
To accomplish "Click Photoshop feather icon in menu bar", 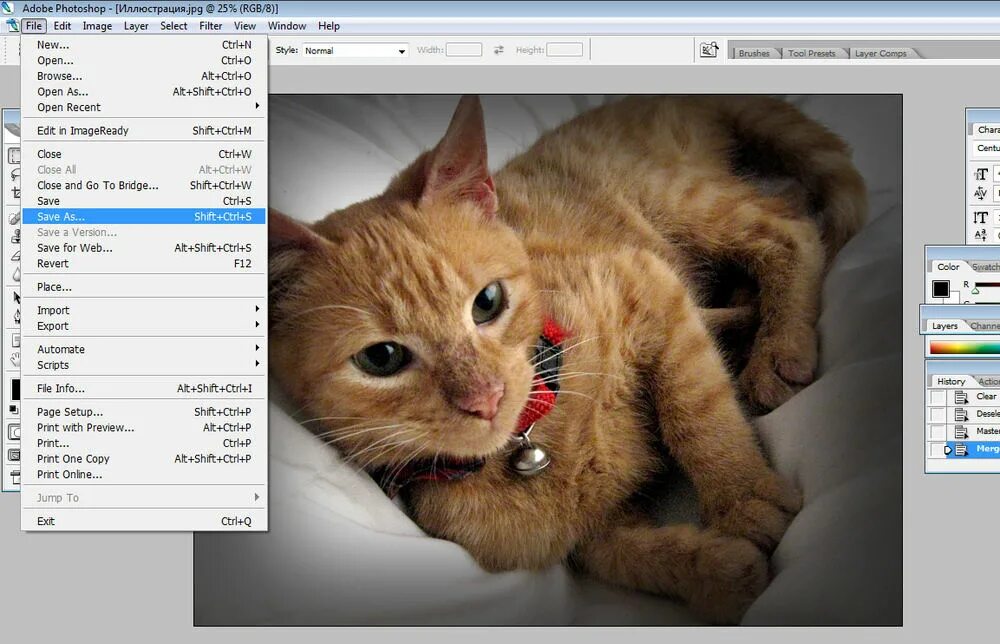I will tap(12, 26).
